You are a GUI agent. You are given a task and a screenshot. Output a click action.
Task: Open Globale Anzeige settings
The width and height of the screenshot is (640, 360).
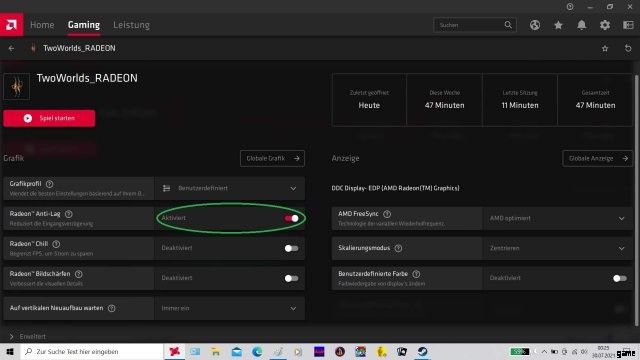pyautogui.click(x=598, y=158)
